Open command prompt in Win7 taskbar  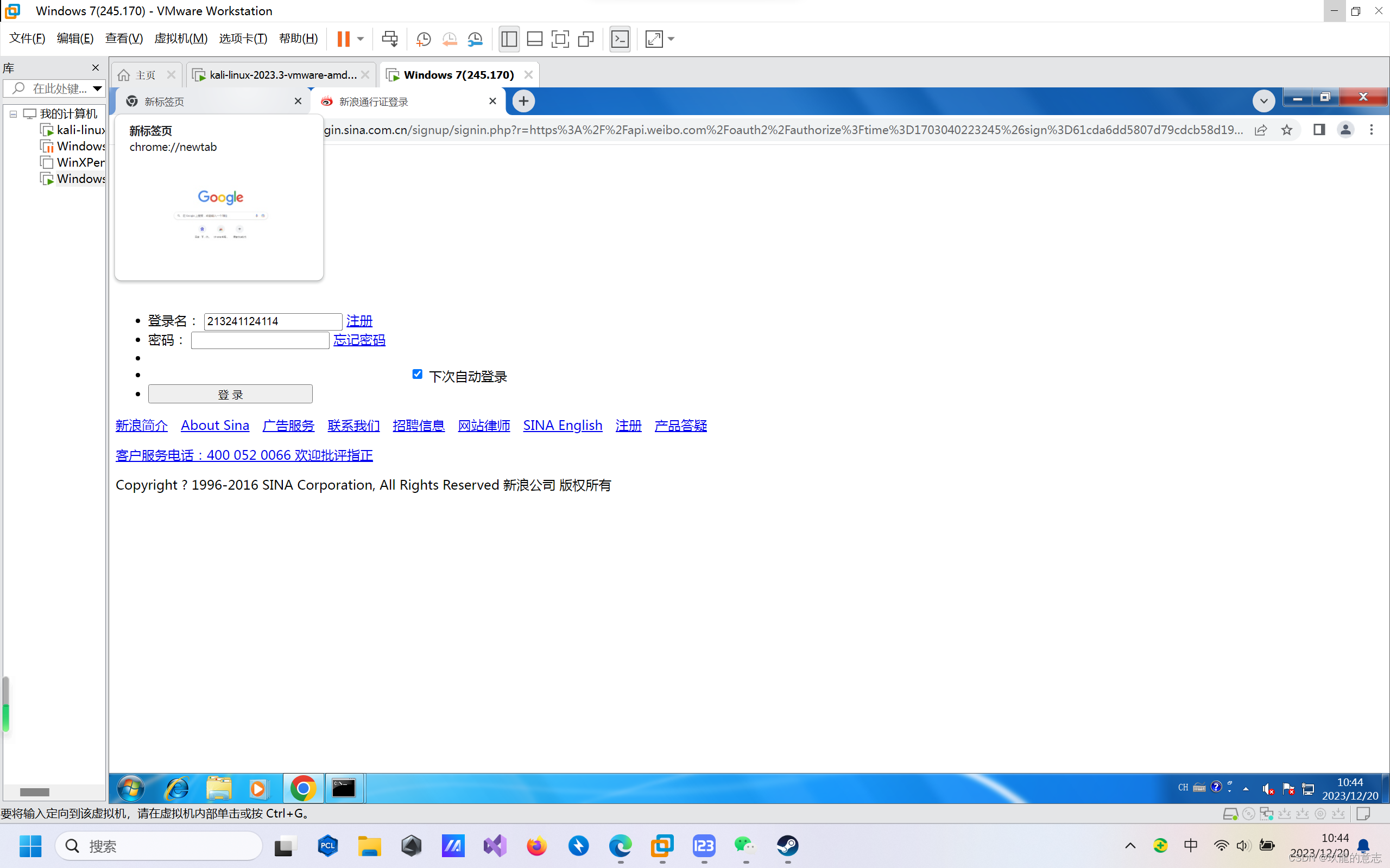pos(344,789)
